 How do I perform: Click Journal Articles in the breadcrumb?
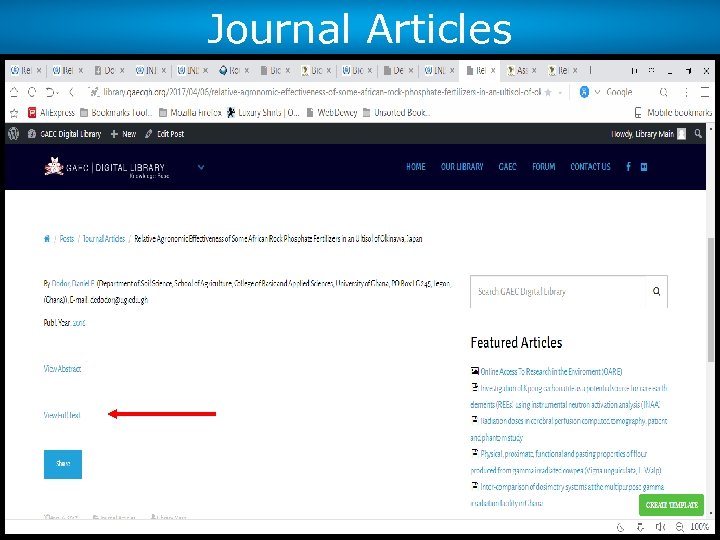pyautogui.click(x=104, y=239)
